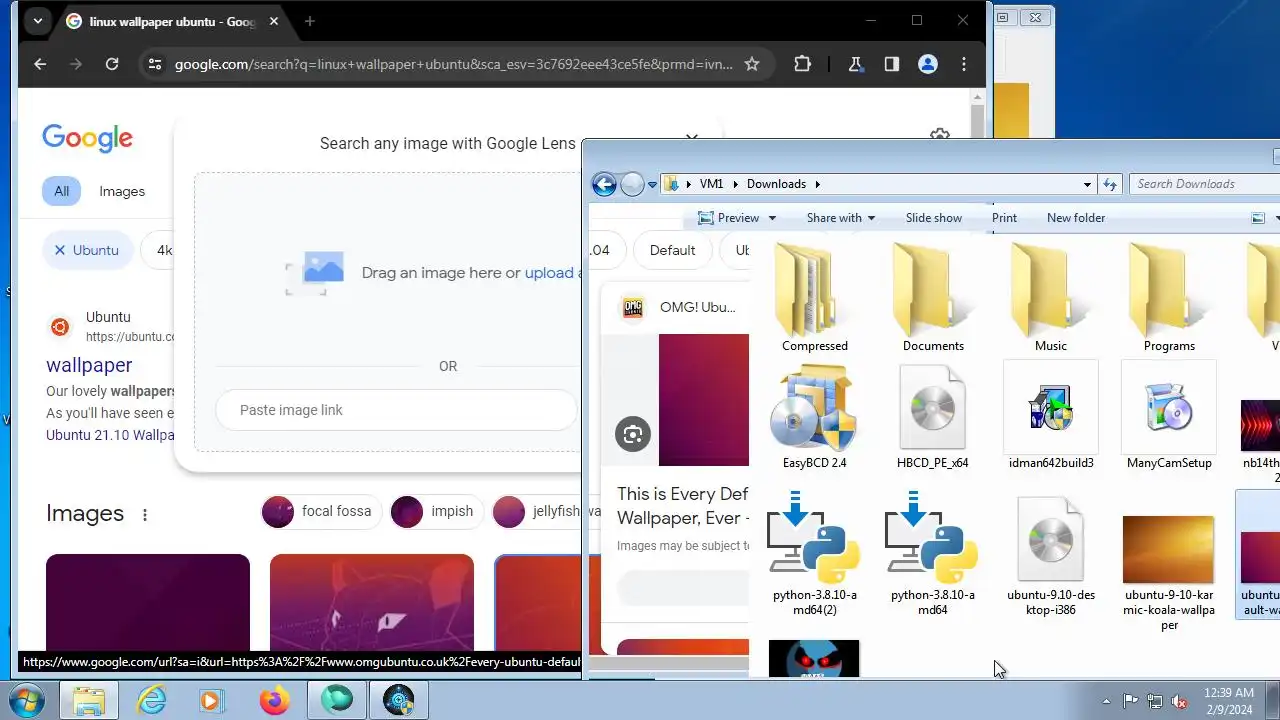Screen dimensions: 1280x720
Task: Open Windows Start menu orb
Action: (x=27, y=700)
